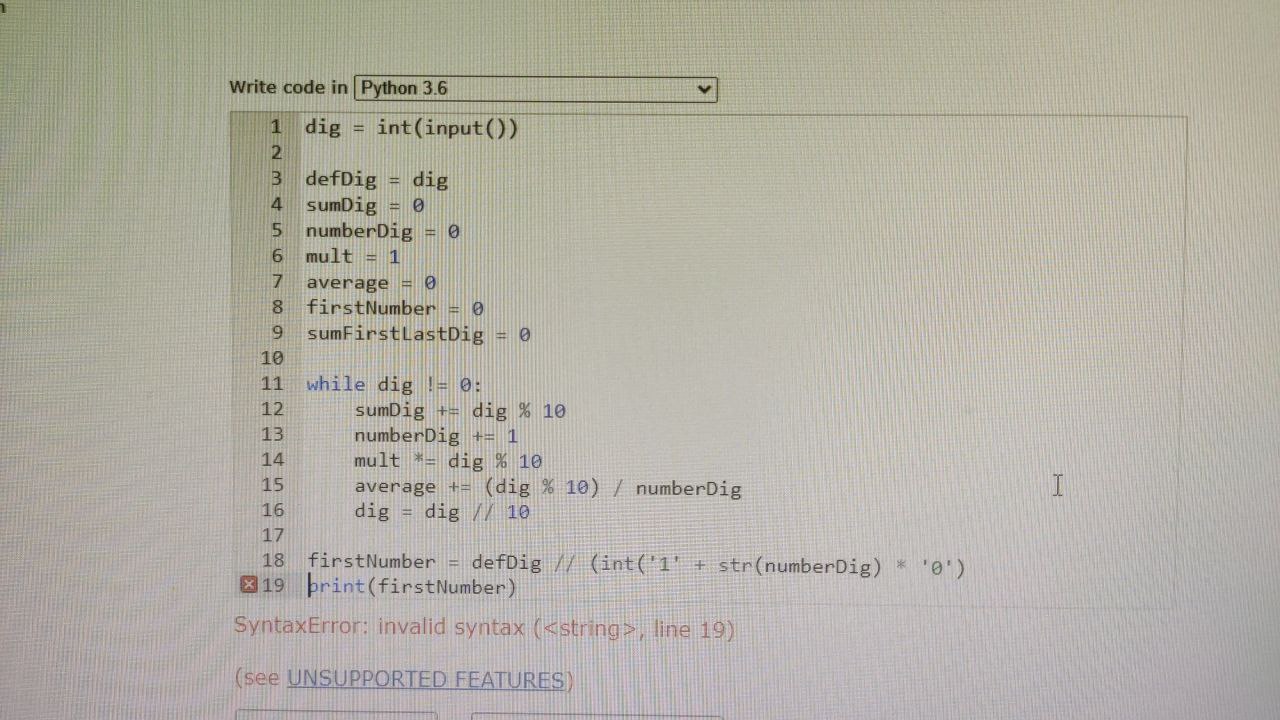The height and width of the screenshot is (720, 1280).
Task: Click the line 'sumFirstLastDig = 0'
Action: click(x=418, y=334)
